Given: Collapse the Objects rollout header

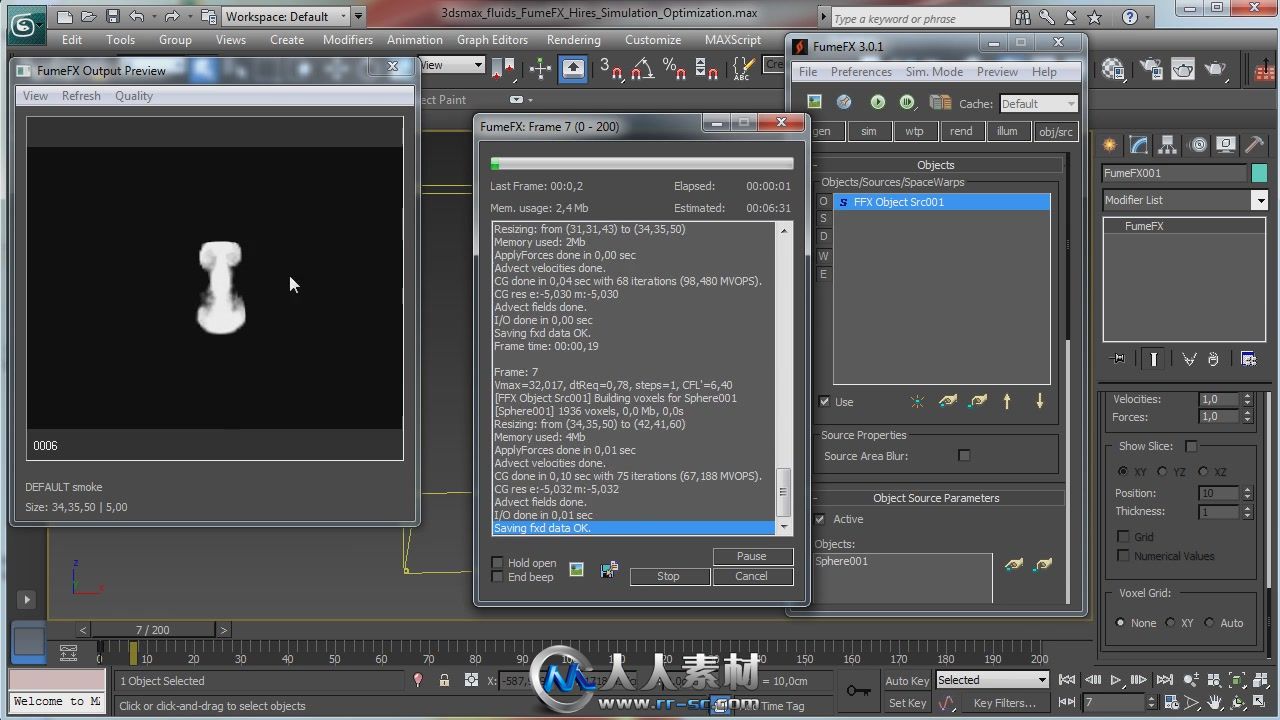Looking at the screenshot, I should [936, 165].
